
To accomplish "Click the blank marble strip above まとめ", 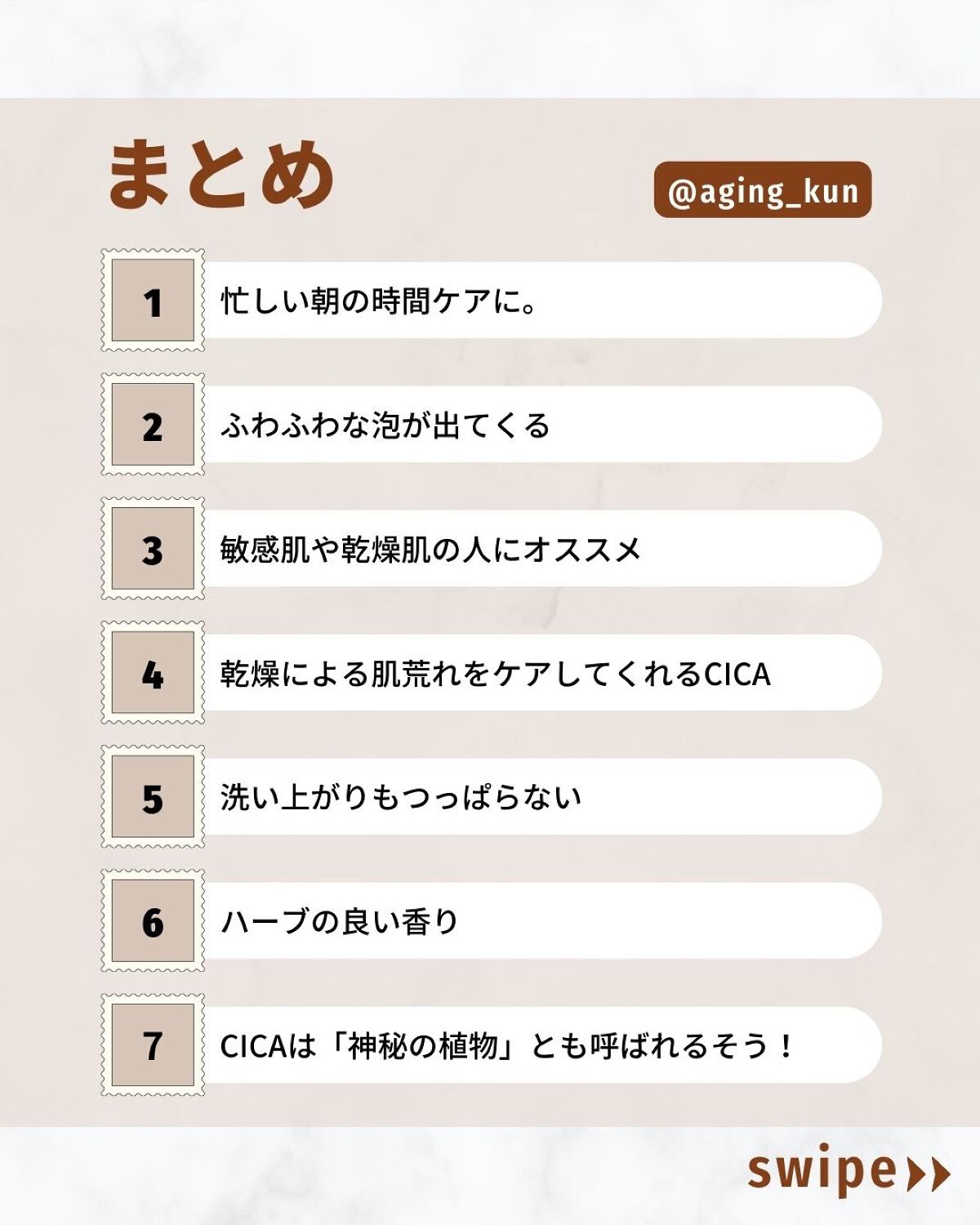I will (490, 49).
